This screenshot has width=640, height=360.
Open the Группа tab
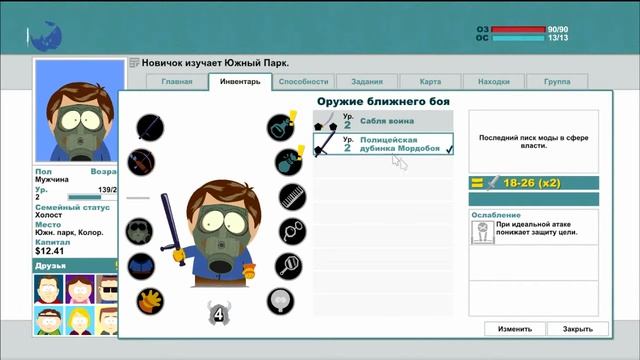[x=557, y=82]
